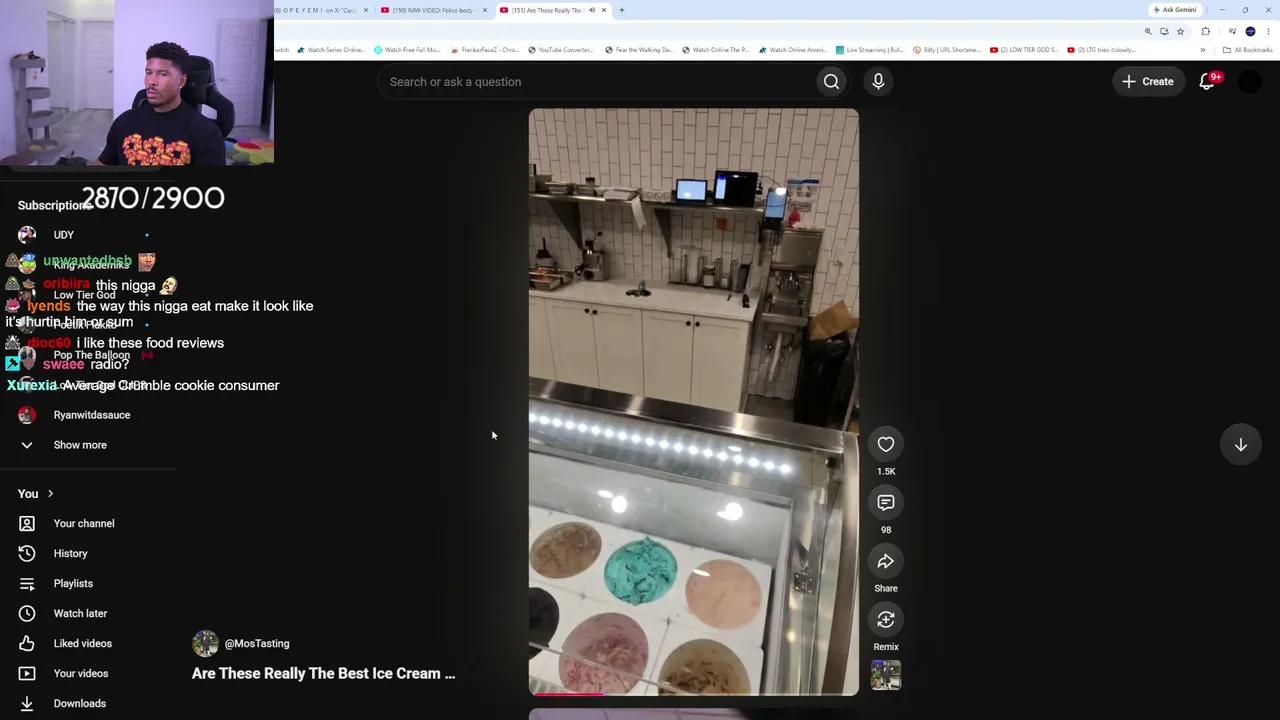Switch to the RAW VIDEO Police body tab

[432, 10]
